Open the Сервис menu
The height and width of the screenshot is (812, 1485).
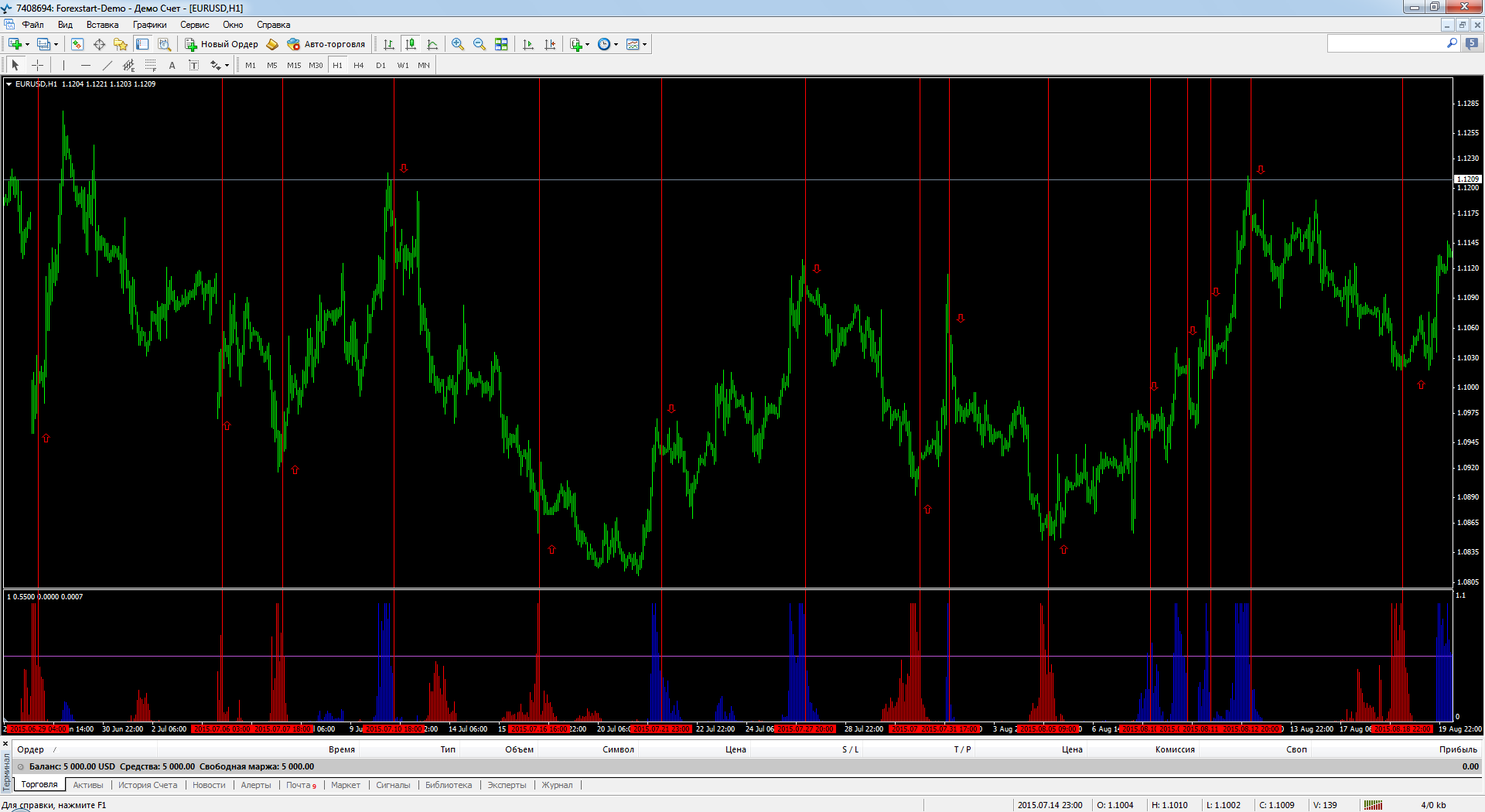click(x=194, y=25)
